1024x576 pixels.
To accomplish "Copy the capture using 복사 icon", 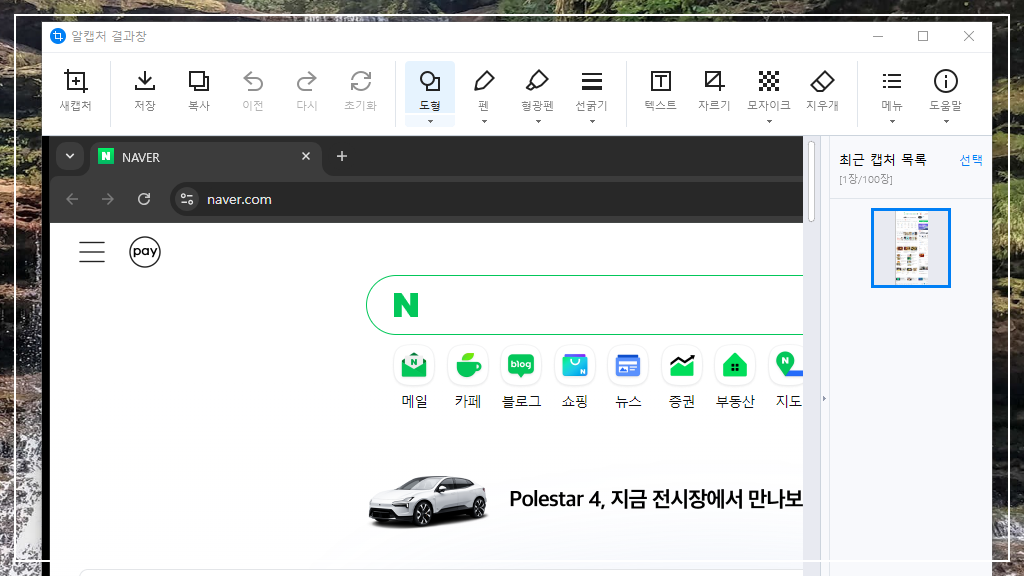I will (x=199, y=81).
